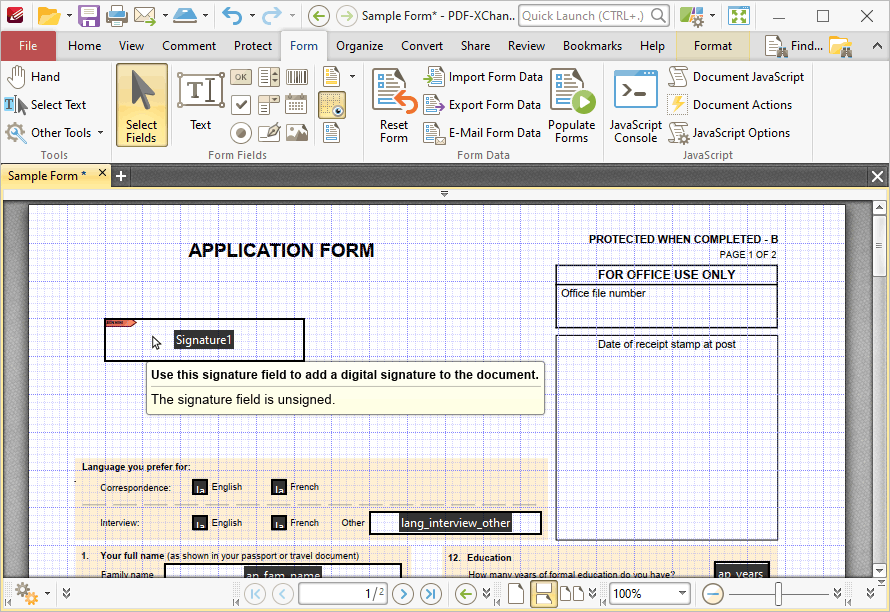The image size is (890, 612).
Task: Insert an OK push button field
Action: point(241,77)
